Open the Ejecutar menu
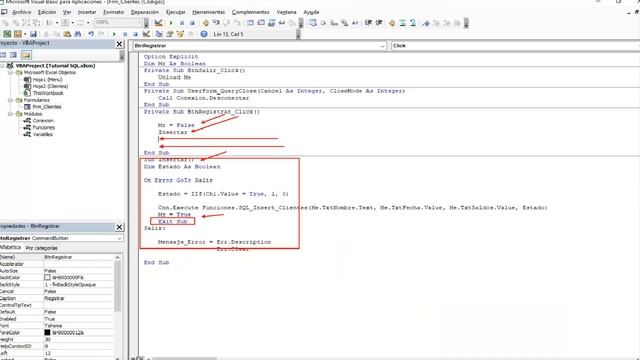 (176, 12)
